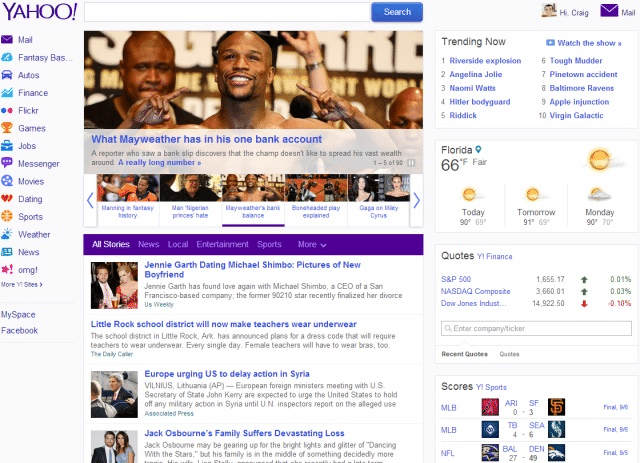The image size is (640, 463).
Task: Click the Y! Finance link beside Quotes
Action: point(495,256)
